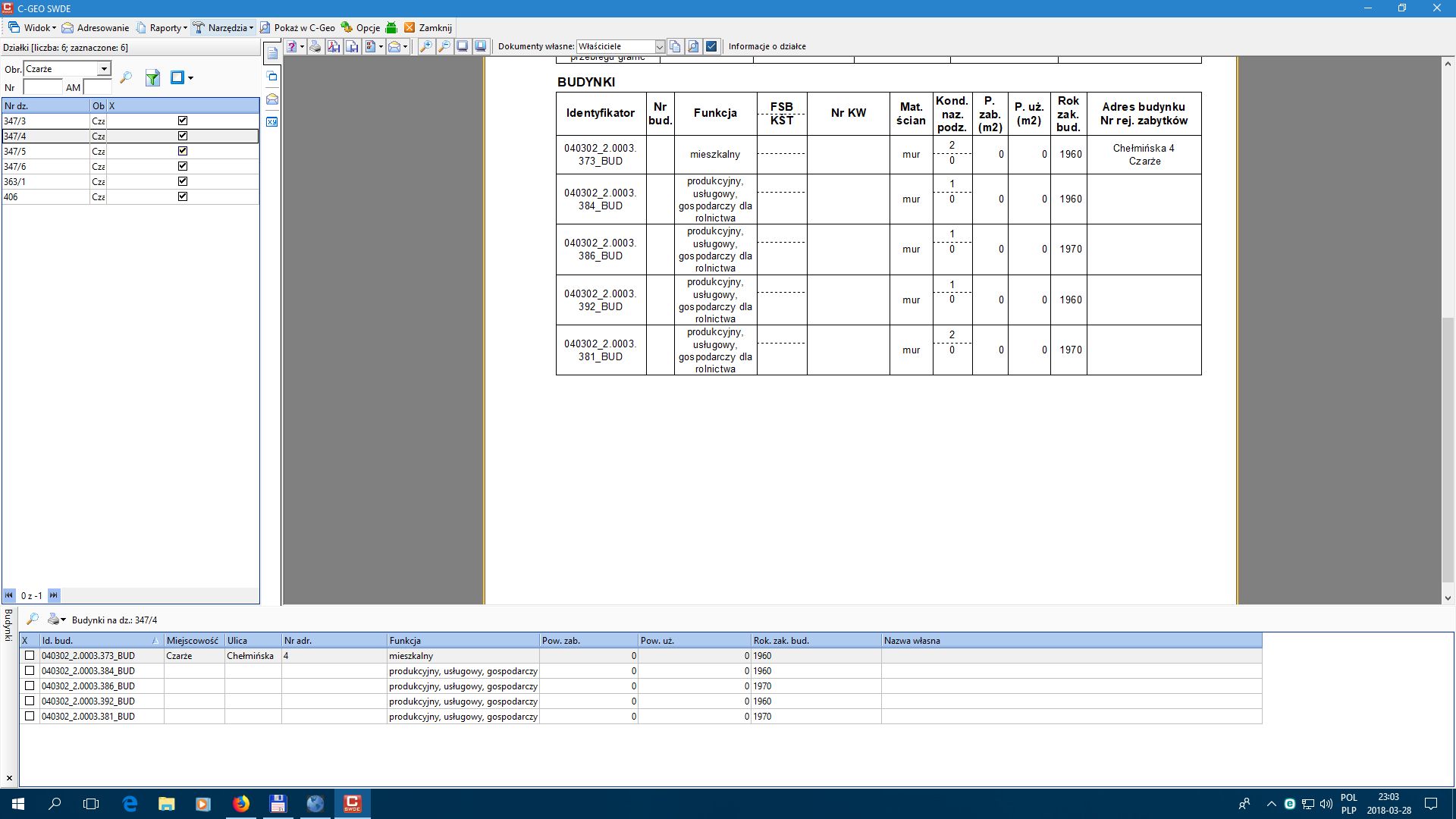The image size is (1456, 819).
Task: Click Informacje o działce
Action: click(767, 46)
